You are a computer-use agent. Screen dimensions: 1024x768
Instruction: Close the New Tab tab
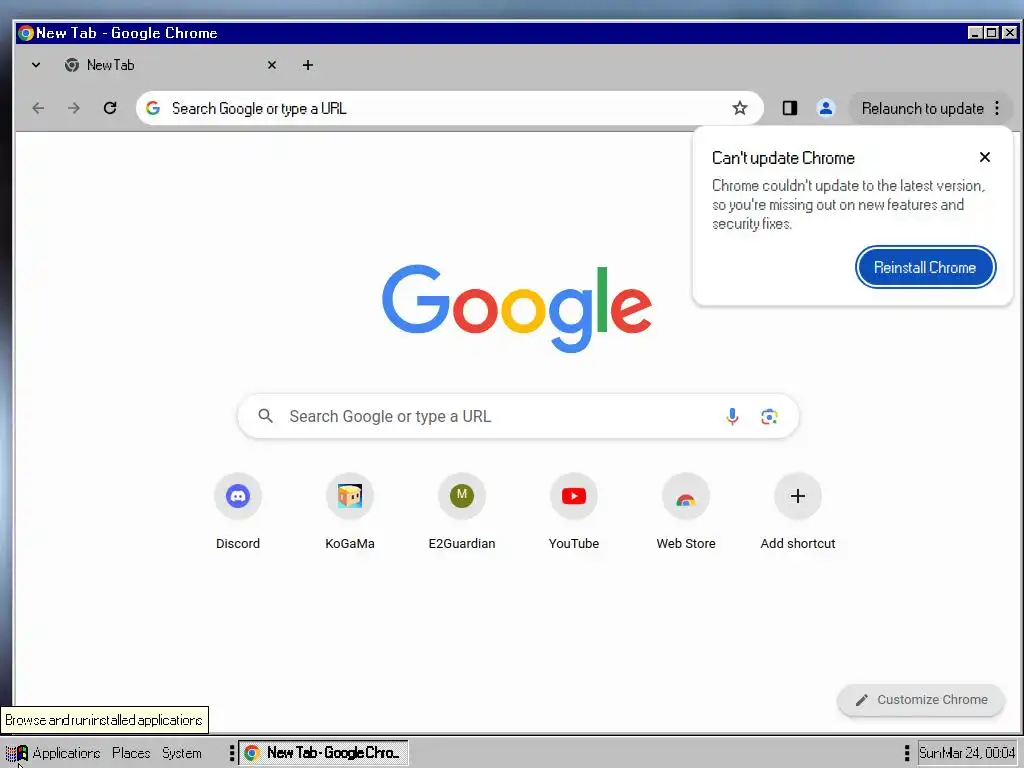[x=272, y=65]
